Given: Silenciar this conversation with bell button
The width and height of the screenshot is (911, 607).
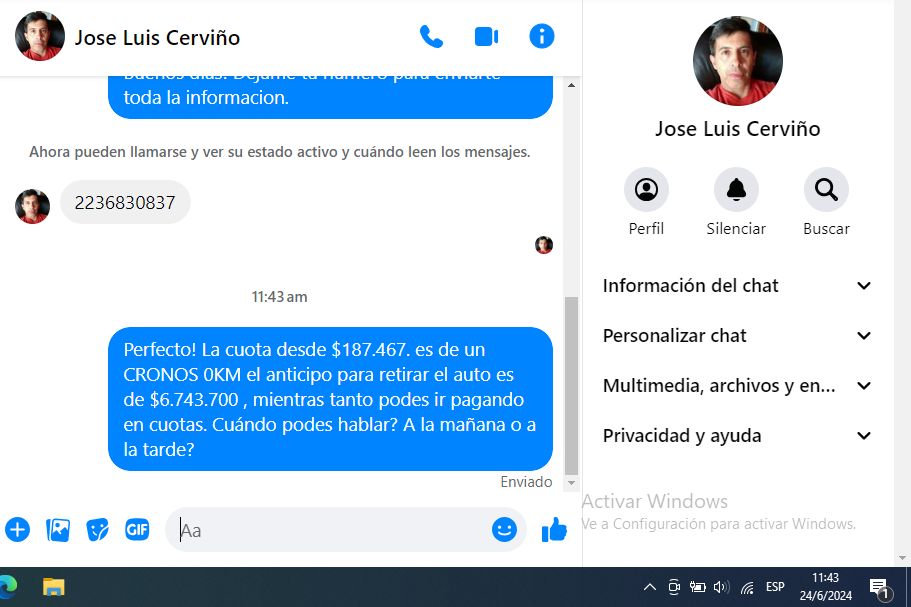Looking at the screenshot, I should pos(736,190).
